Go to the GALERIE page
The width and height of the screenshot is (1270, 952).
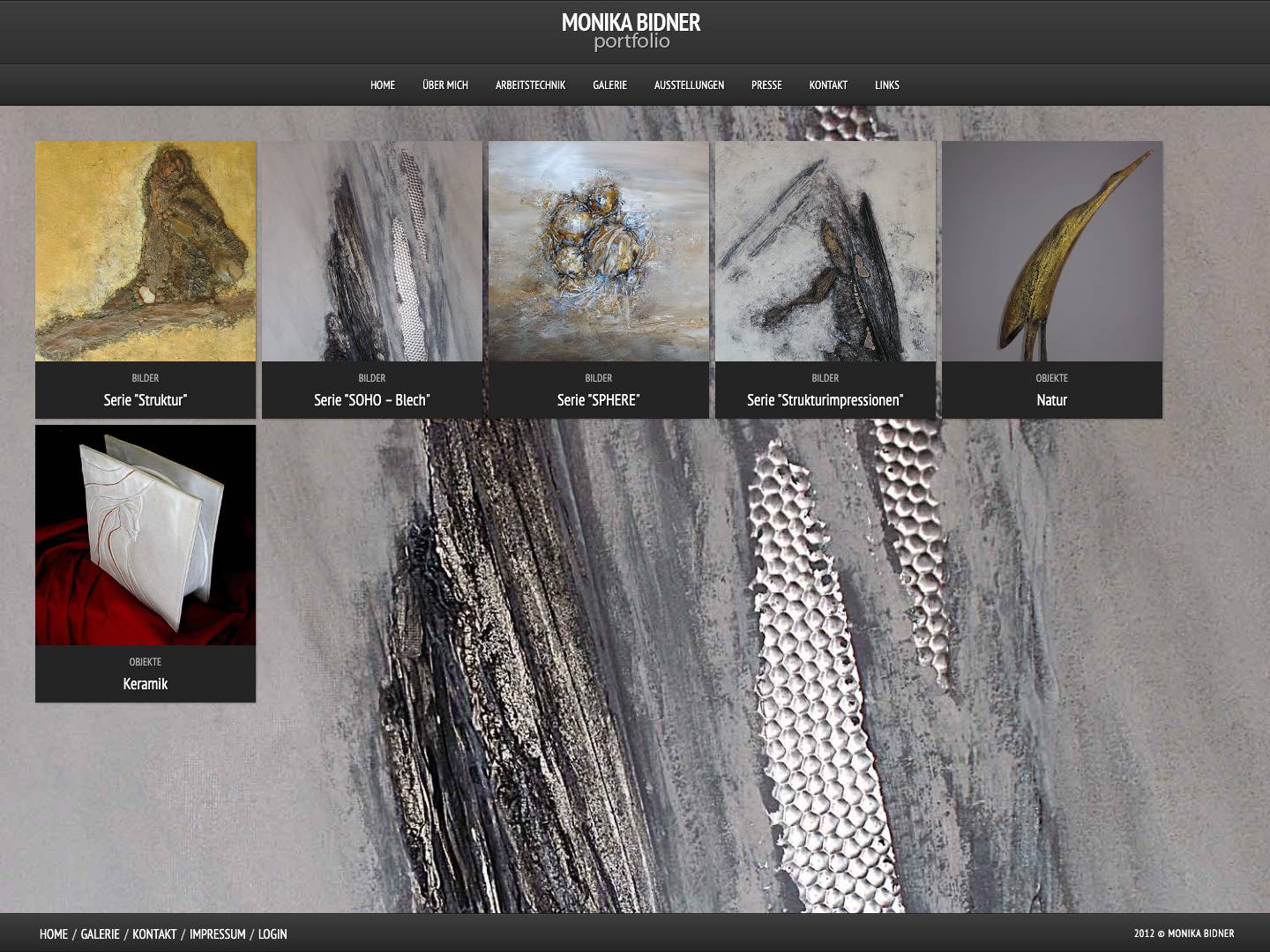pyautogui.click(x=609, y=85)
